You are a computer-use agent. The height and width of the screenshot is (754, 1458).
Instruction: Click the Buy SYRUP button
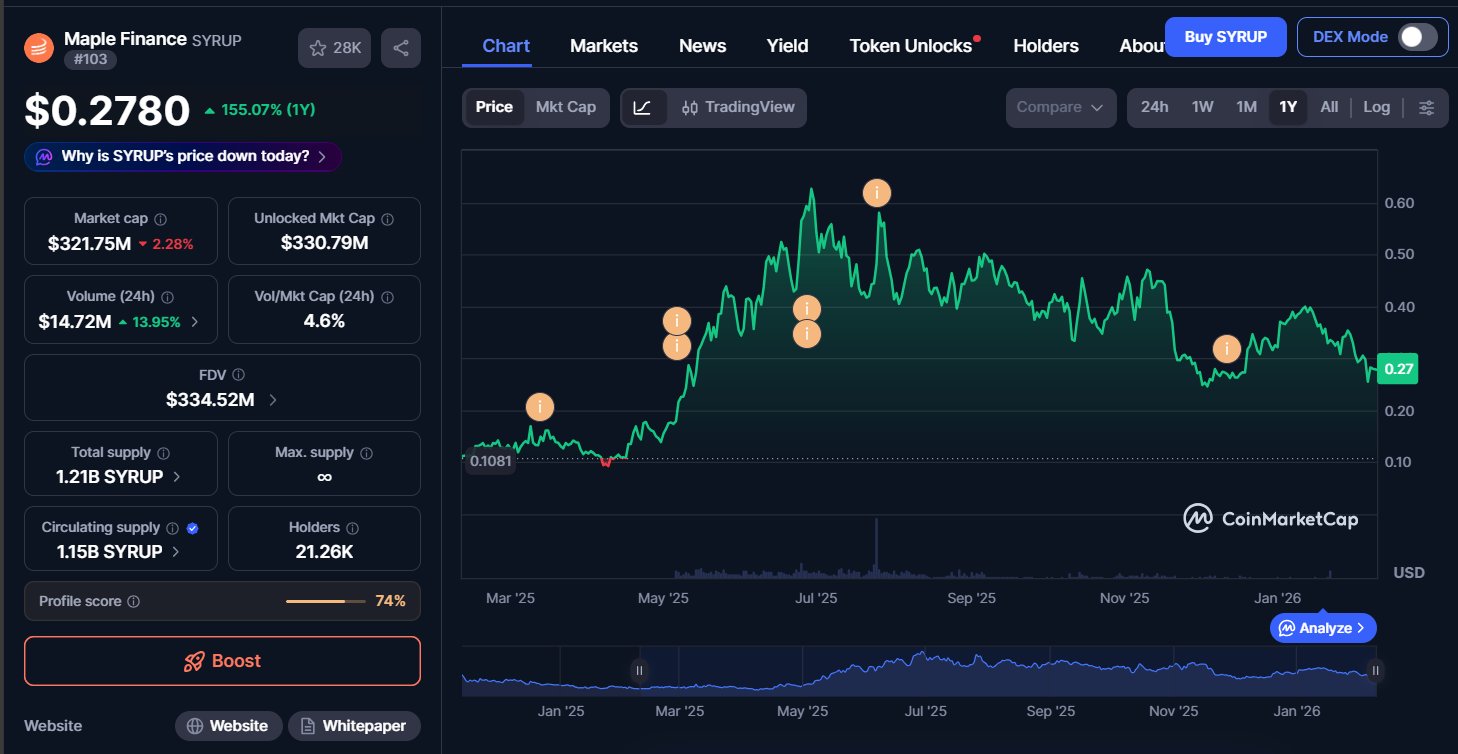[x=1225, y=37]
